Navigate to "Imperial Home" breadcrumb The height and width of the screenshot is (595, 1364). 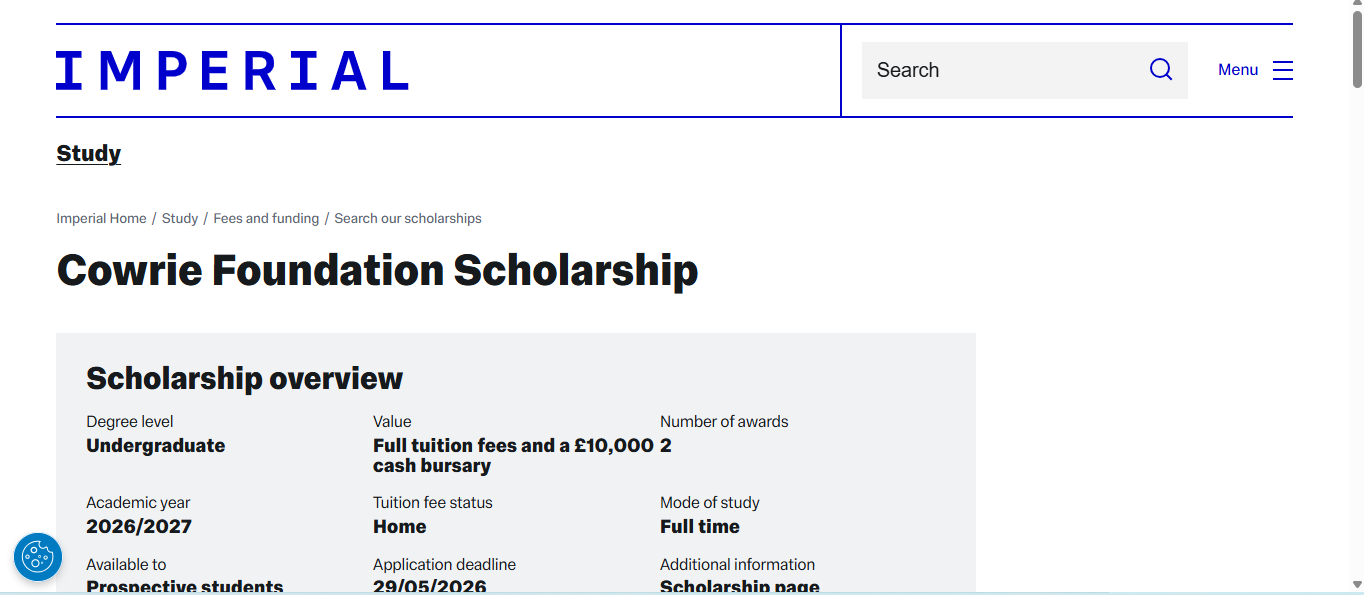(101, 218)
